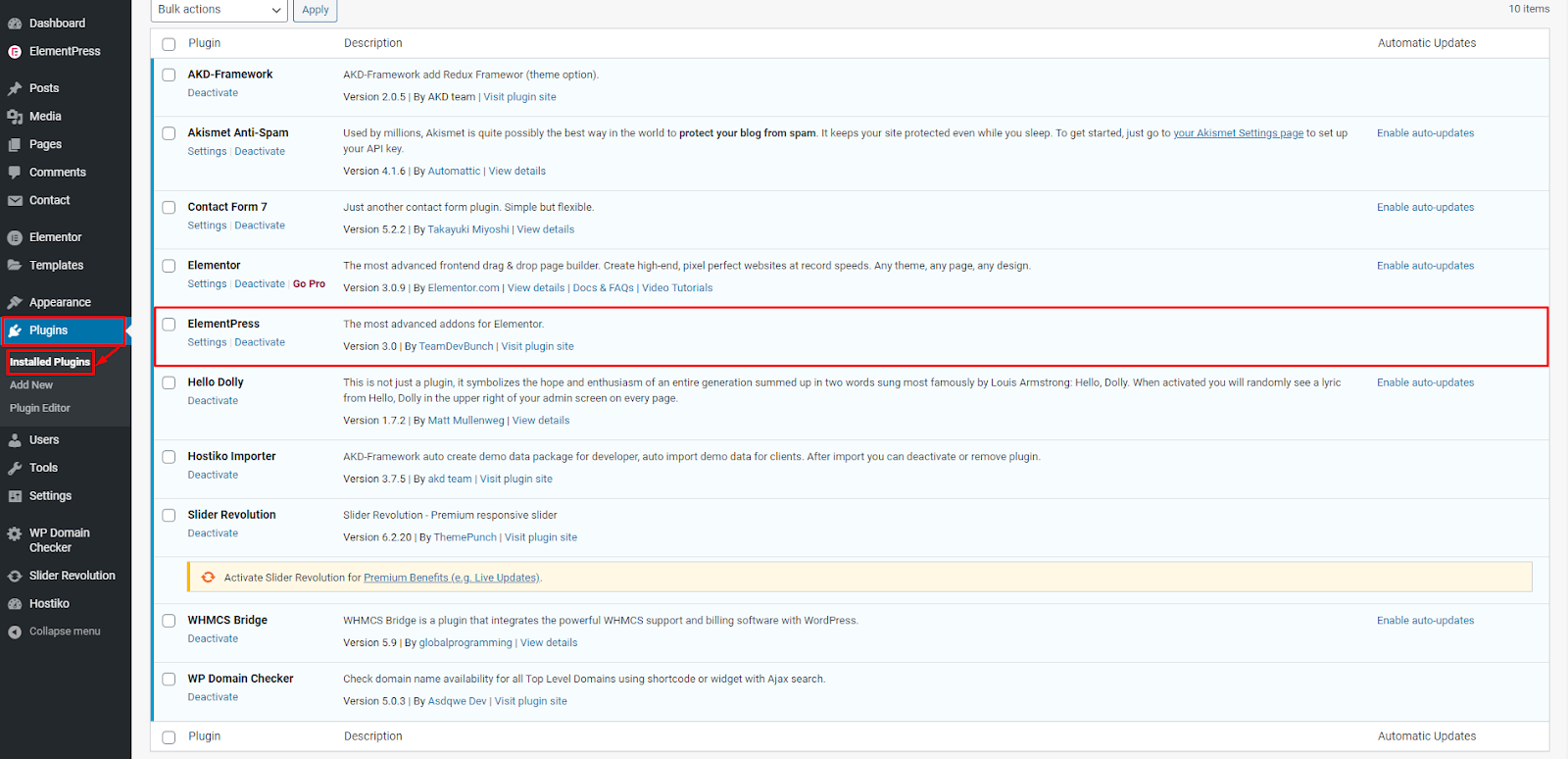Click the Posts pushpin icon
Image resolution: width=1568 pixels, height=759 pixels.
15,88
